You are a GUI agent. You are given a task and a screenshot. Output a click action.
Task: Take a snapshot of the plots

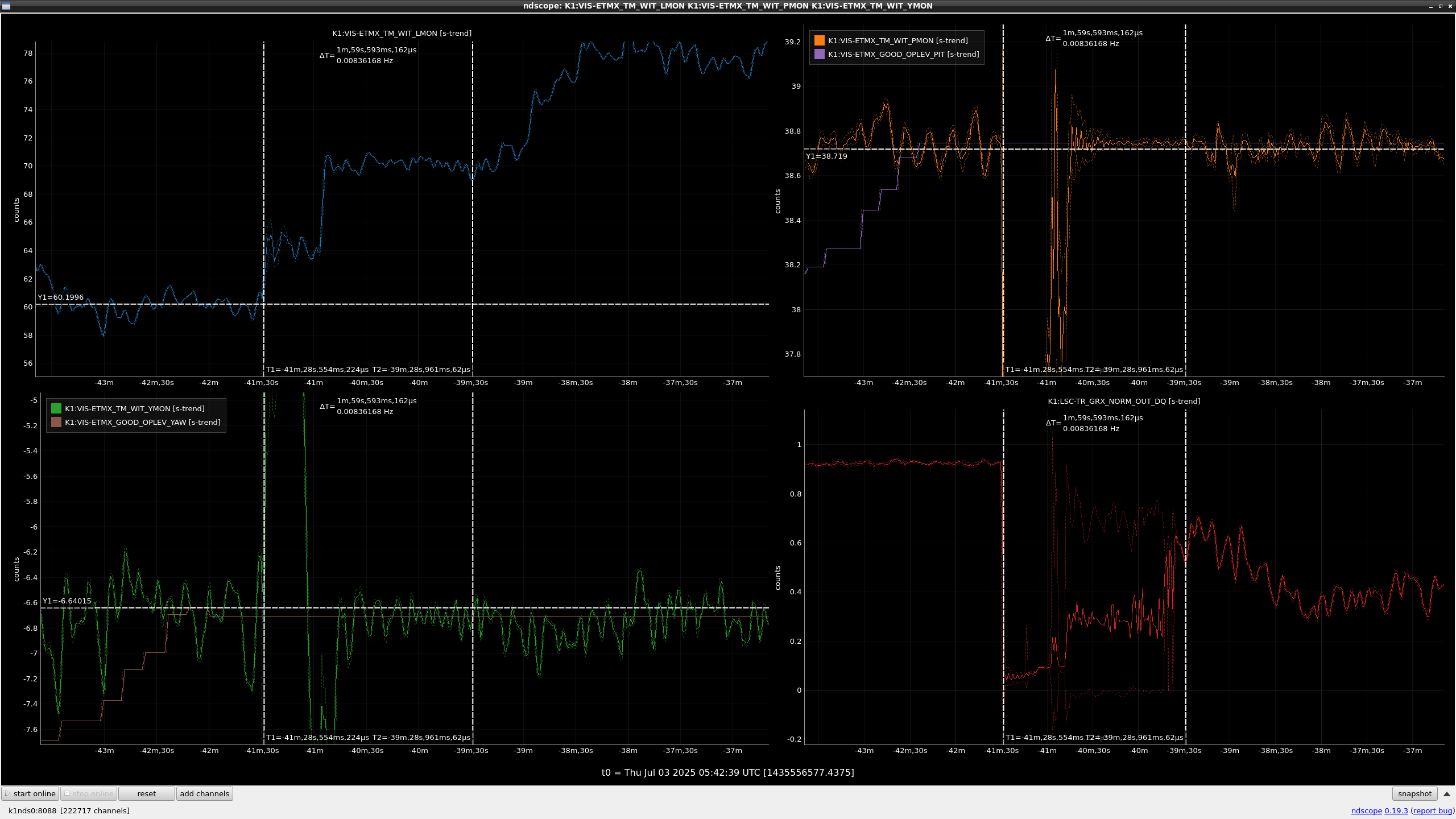click(1414, 793)
